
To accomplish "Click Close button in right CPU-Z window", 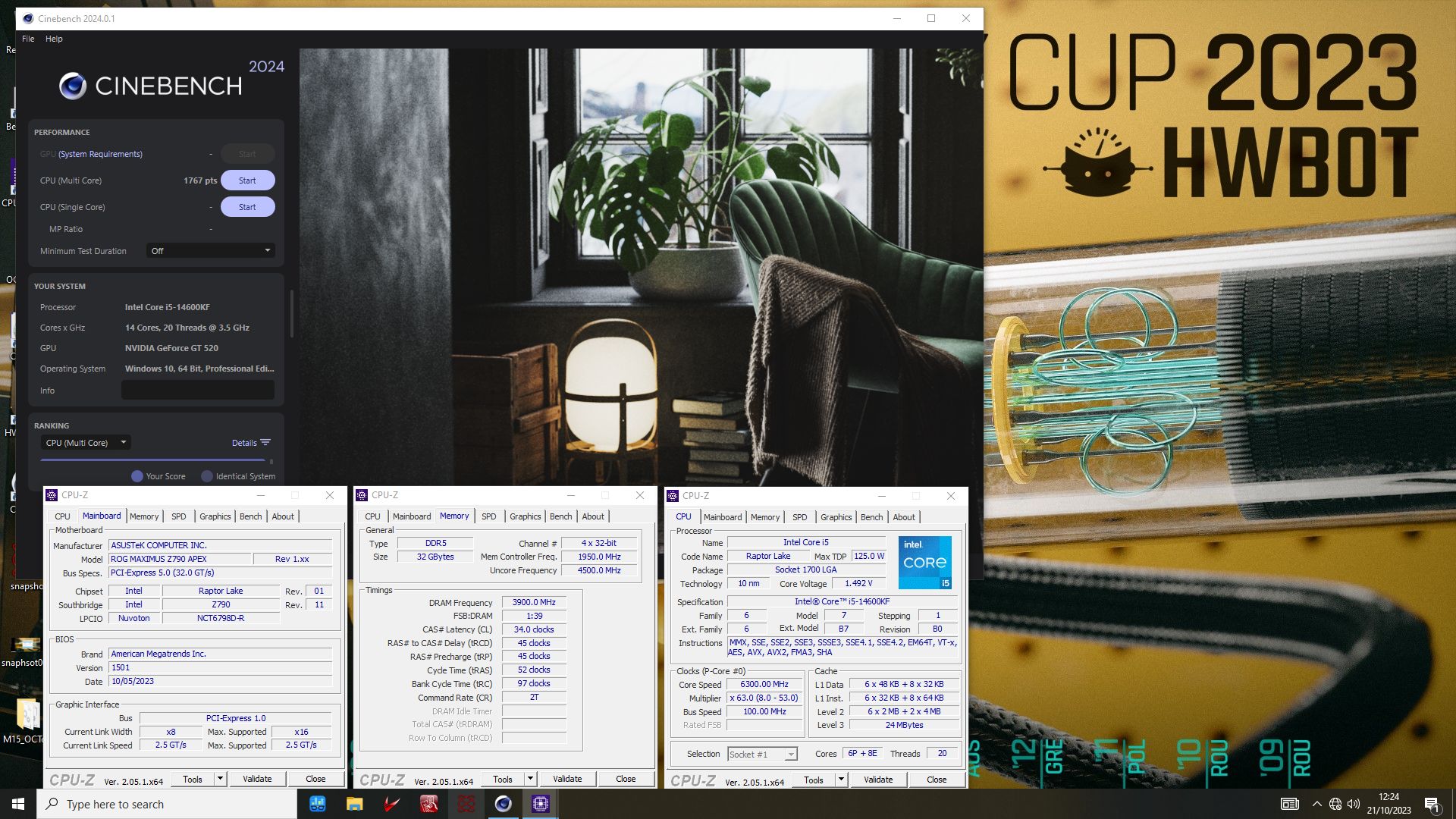I will (x=937, y=780).
